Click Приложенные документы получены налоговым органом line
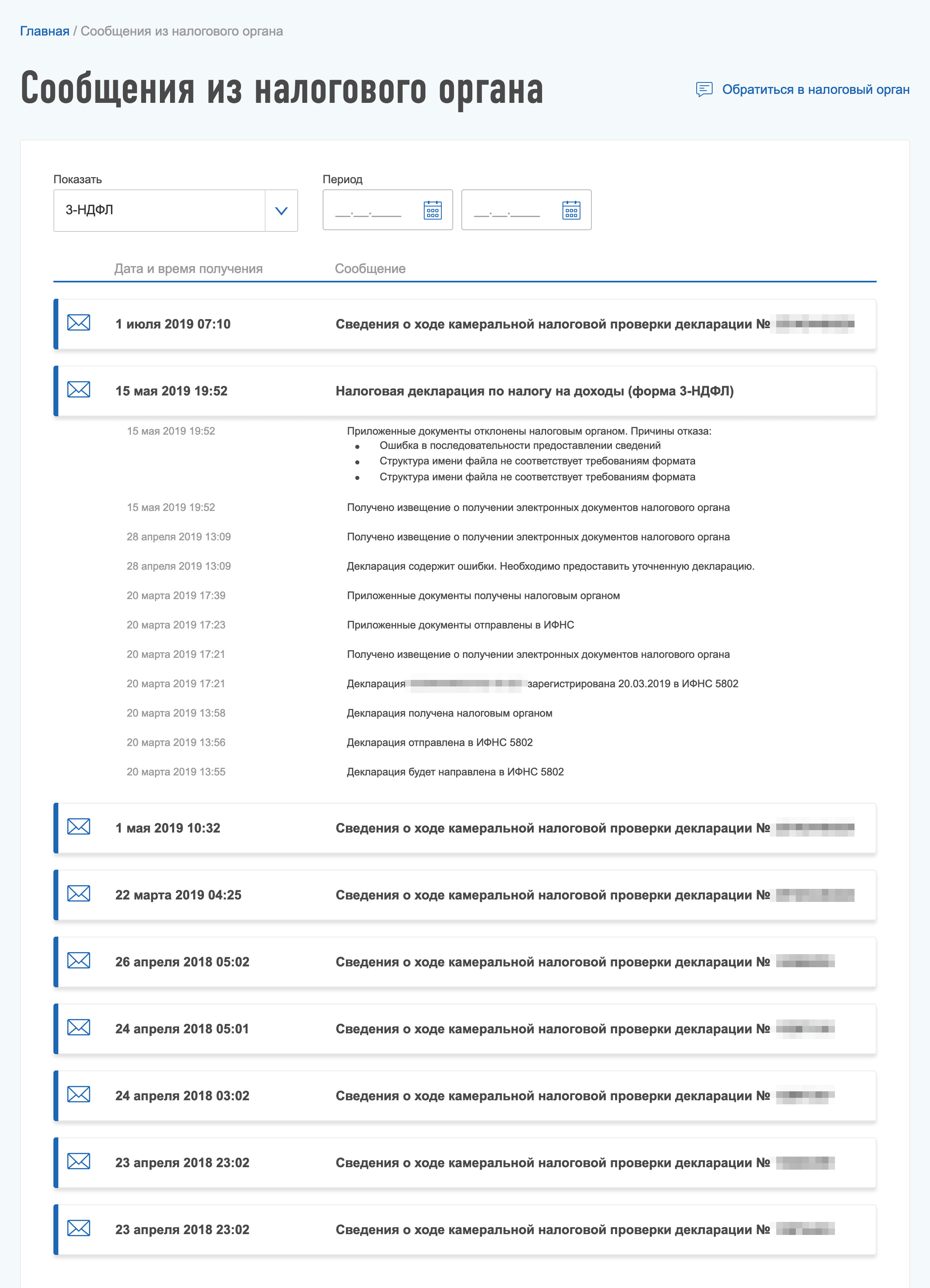The height and width of the screenshot is (1288, 930). coord(483,596)
